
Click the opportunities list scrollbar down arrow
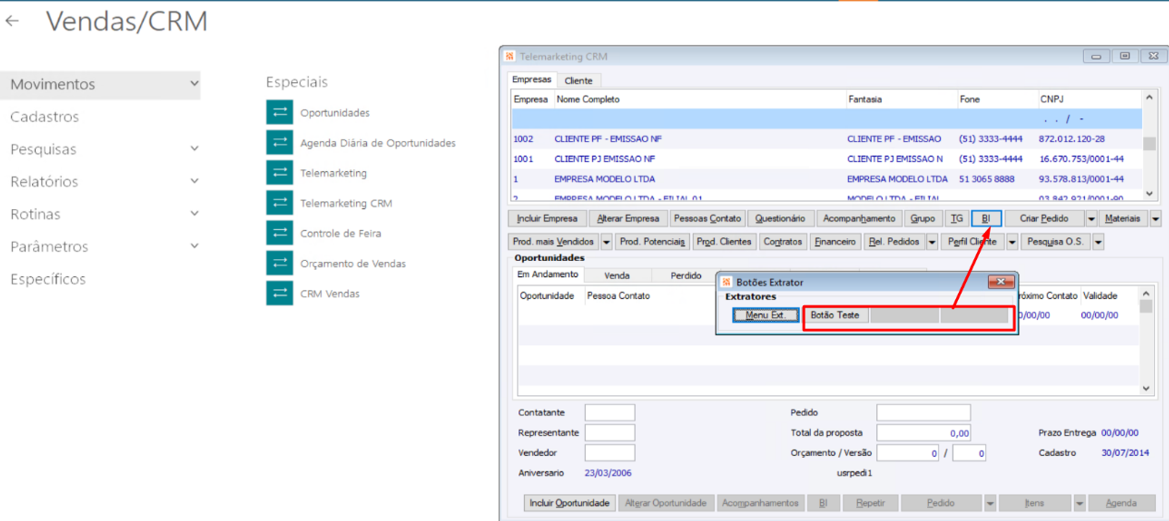(x=1147, y=388)
